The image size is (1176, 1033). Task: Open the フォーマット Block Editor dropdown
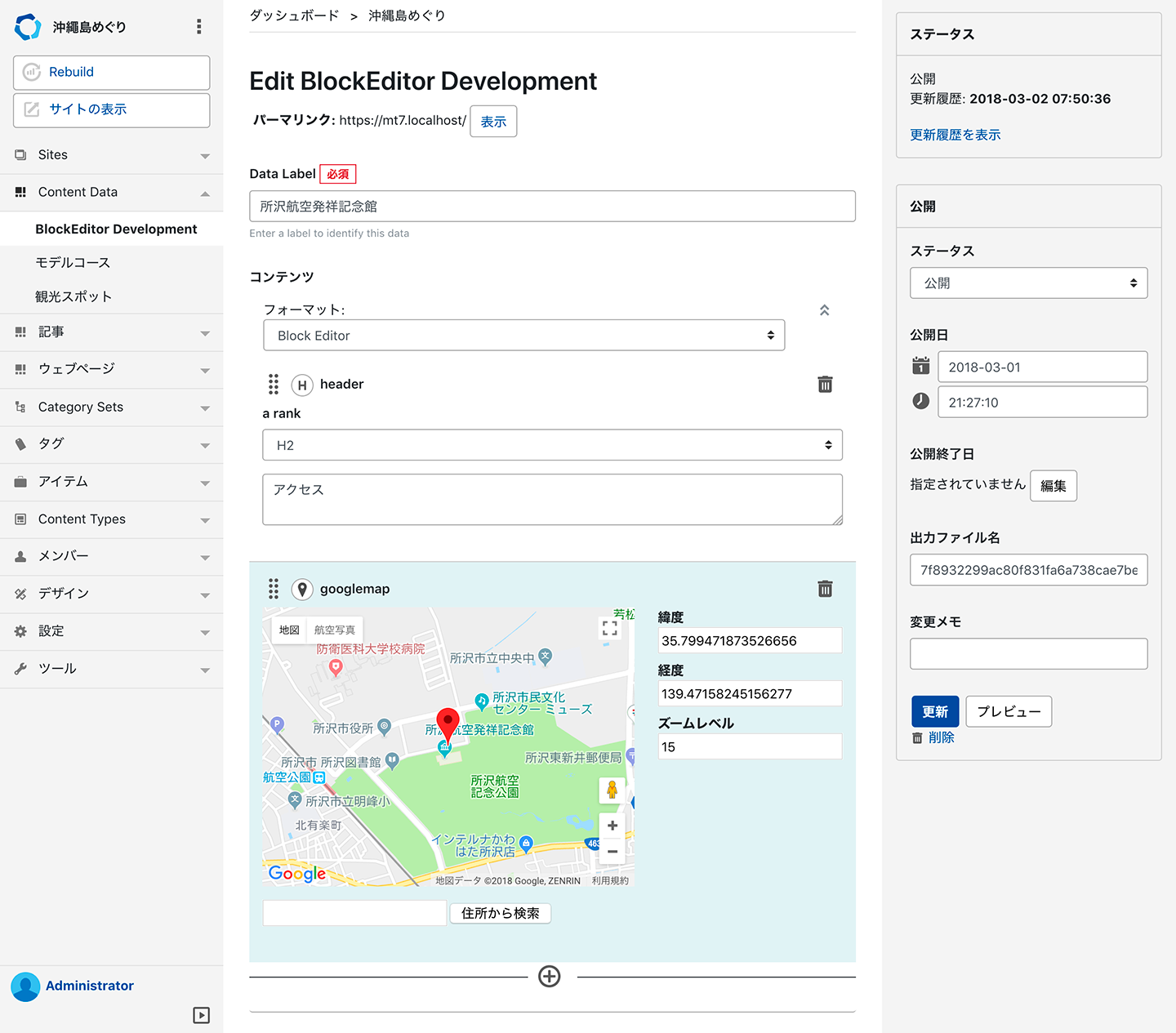524,336
